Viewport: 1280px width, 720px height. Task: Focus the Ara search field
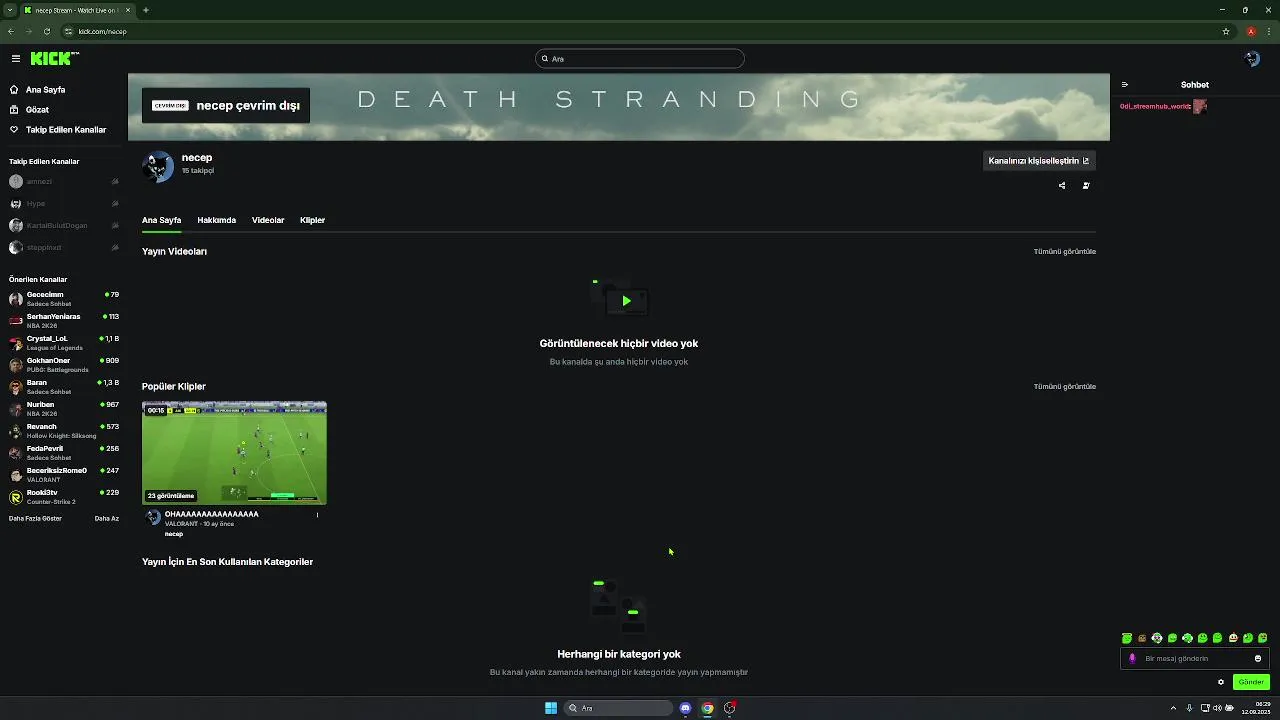640,59
